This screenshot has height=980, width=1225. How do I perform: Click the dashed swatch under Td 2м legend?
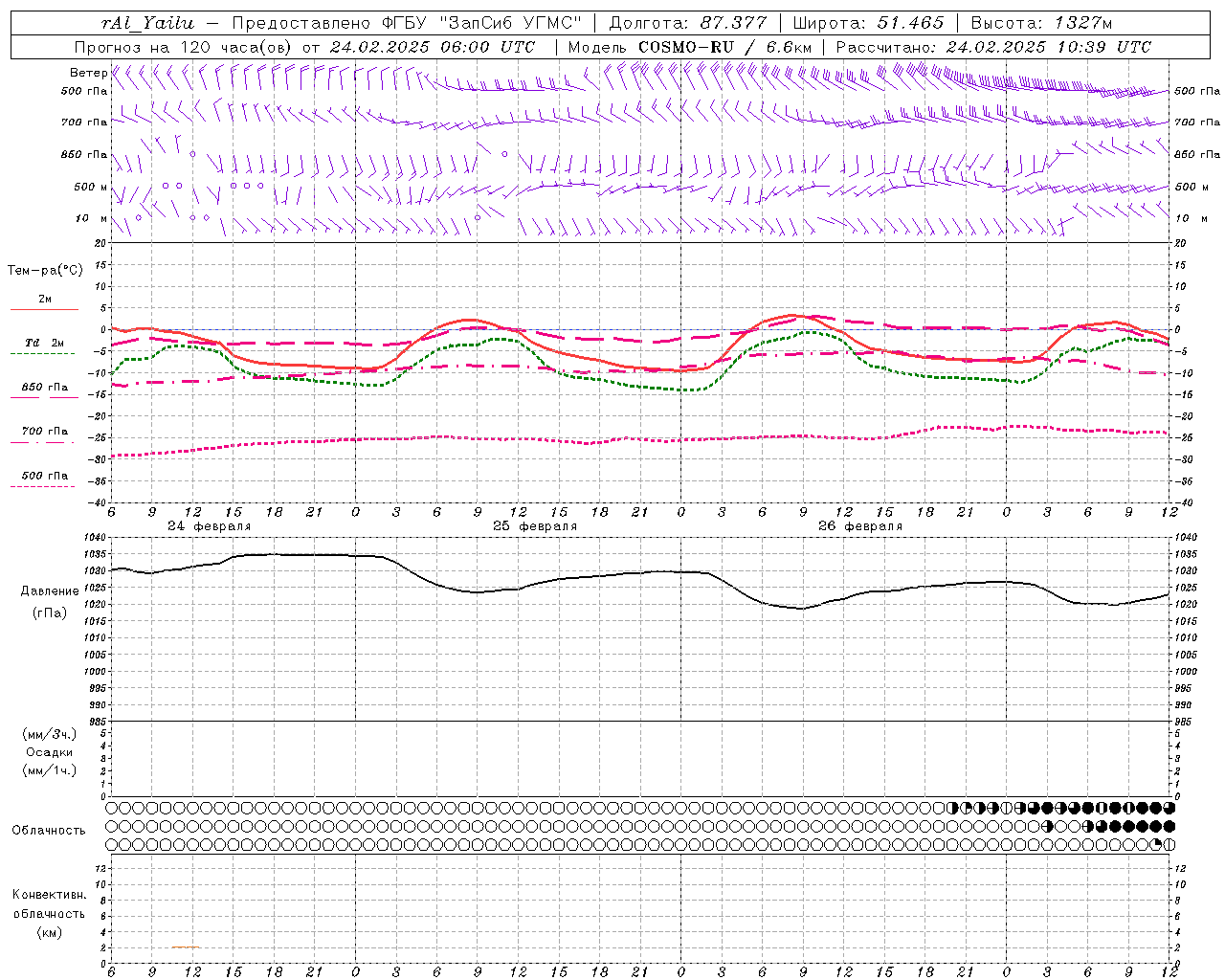[x=42, y=353]
